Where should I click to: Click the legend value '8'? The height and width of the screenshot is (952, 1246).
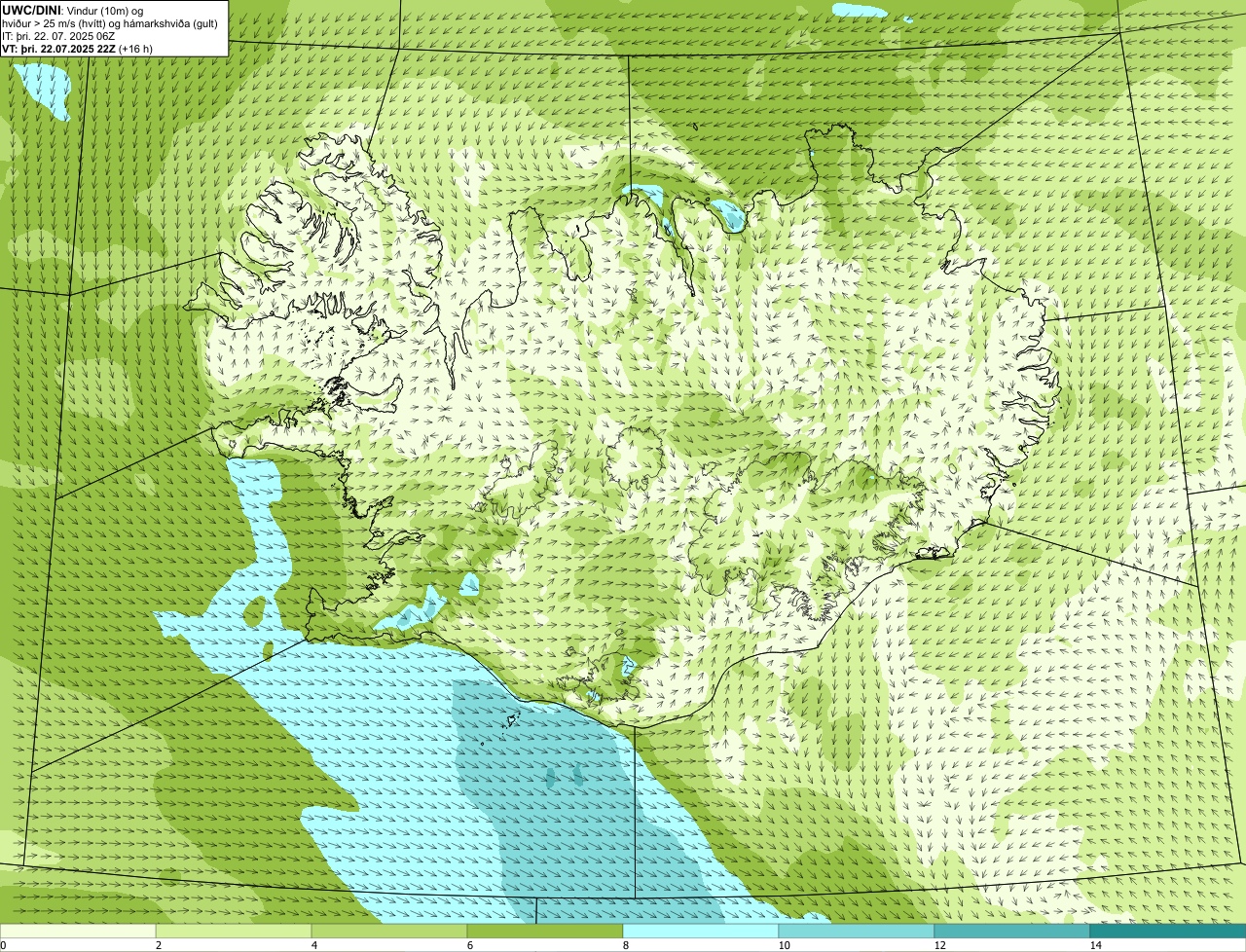click(625, 945)
